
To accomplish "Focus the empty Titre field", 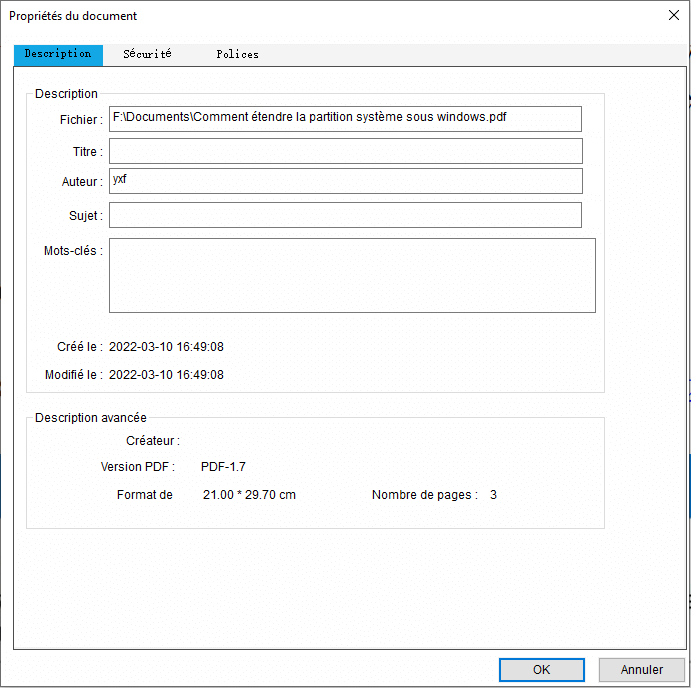I will [345, 151].
